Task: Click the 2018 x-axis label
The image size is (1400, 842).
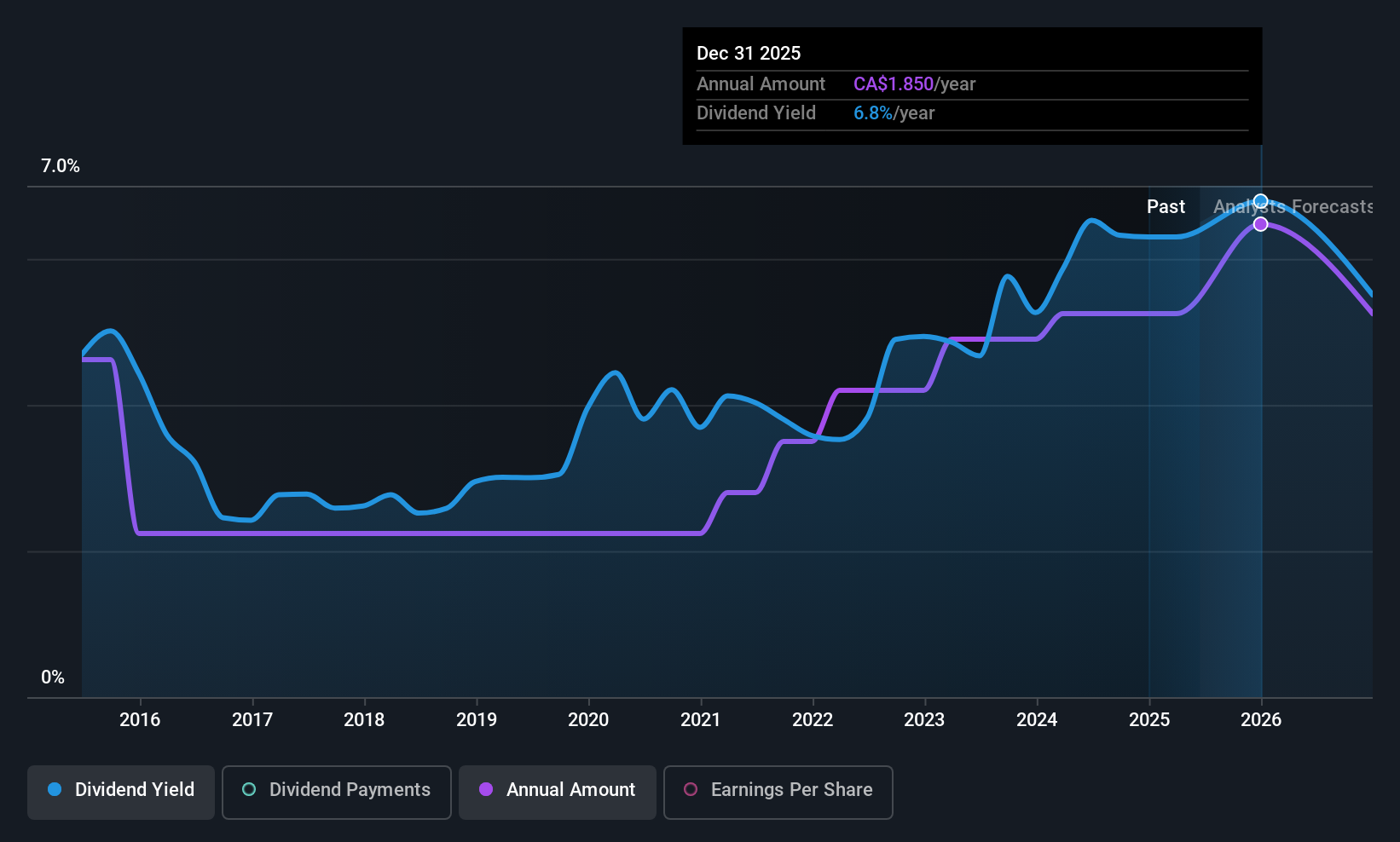Action: click(x=364, y=720)
